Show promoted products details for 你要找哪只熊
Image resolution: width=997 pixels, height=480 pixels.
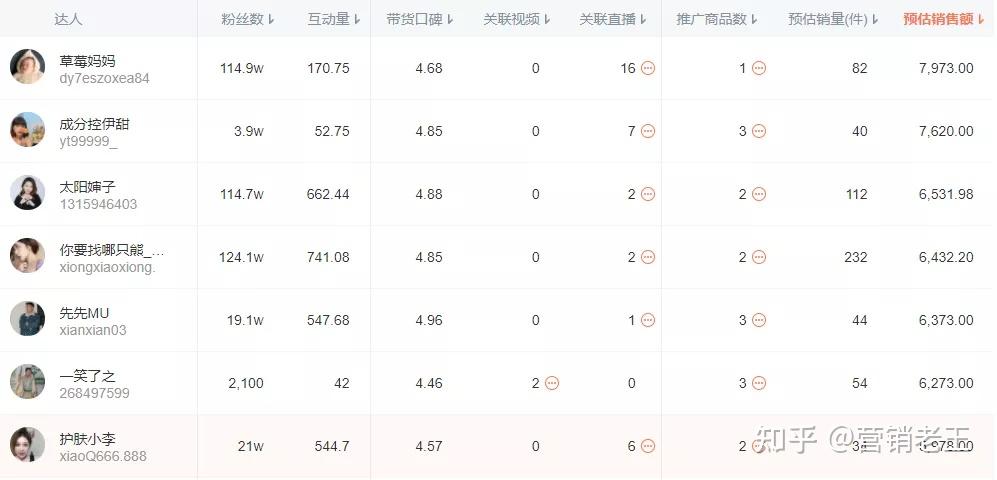(x=759, y=257)
